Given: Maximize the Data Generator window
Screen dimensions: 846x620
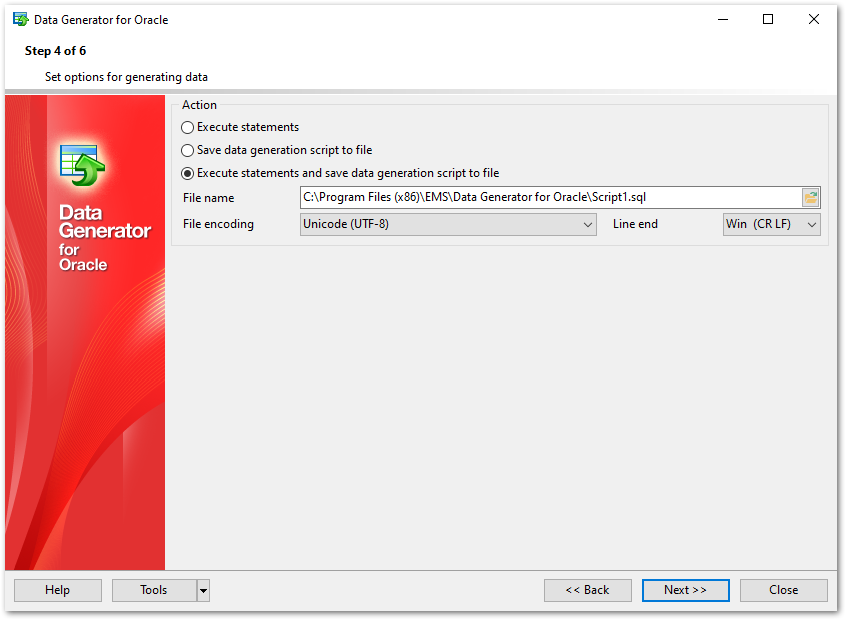Looking at the screenshot, I should pos(767,19).
